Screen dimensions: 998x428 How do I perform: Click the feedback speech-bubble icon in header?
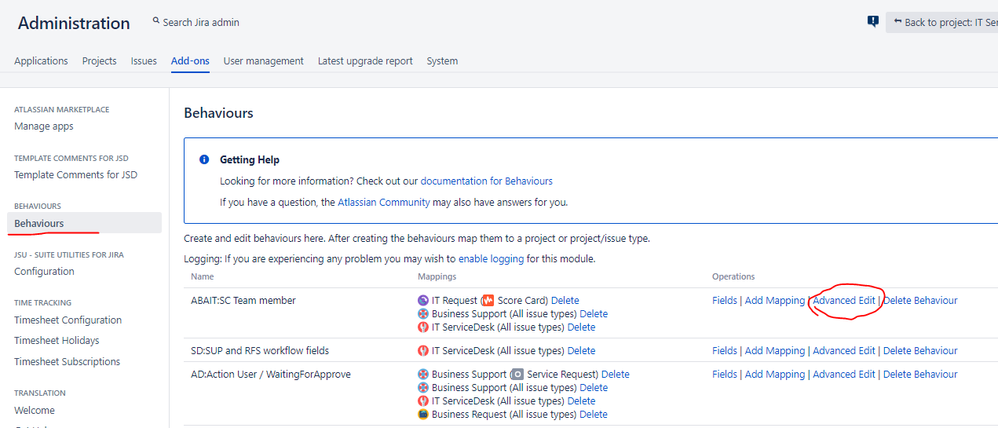tap(872, 21)
